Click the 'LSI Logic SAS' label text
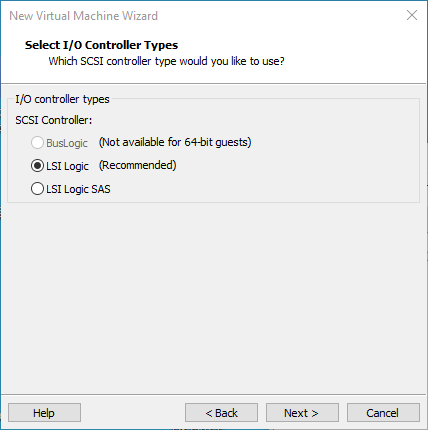This screenshot has height=430, width=428. [x=78, y=189]
